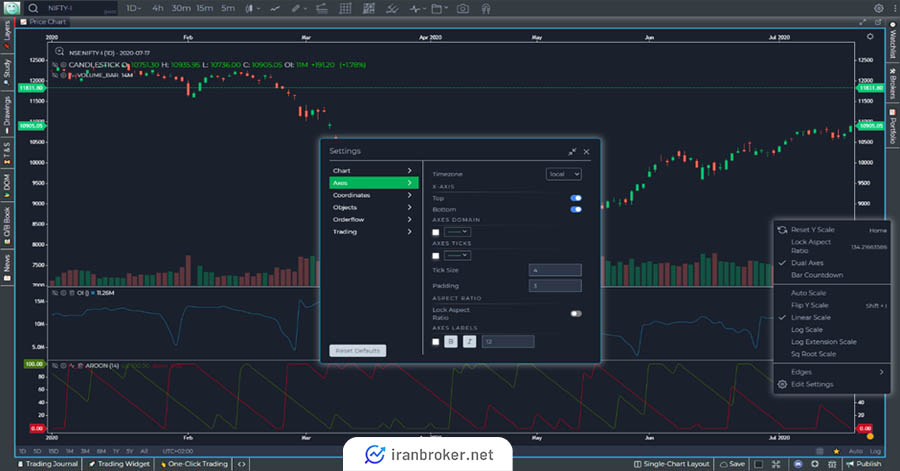Click the Publish button
Image resolution: width=900 pixels, height=471 pixels.
(863, 464)
